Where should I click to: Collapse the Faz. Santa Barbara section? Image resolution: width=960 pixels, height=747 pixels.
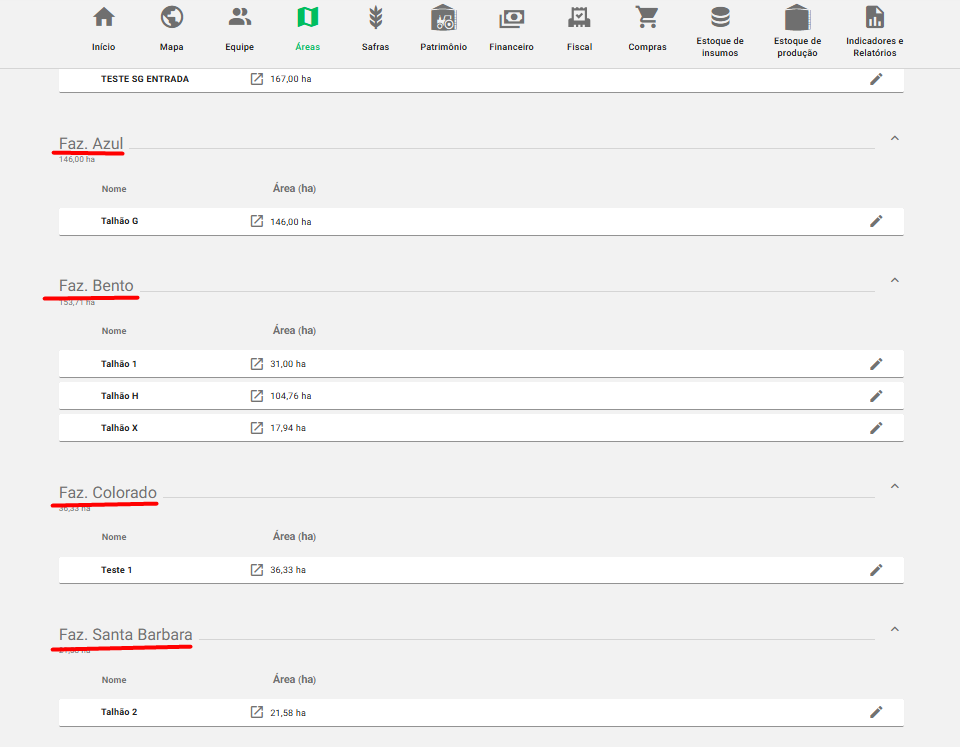895,629
